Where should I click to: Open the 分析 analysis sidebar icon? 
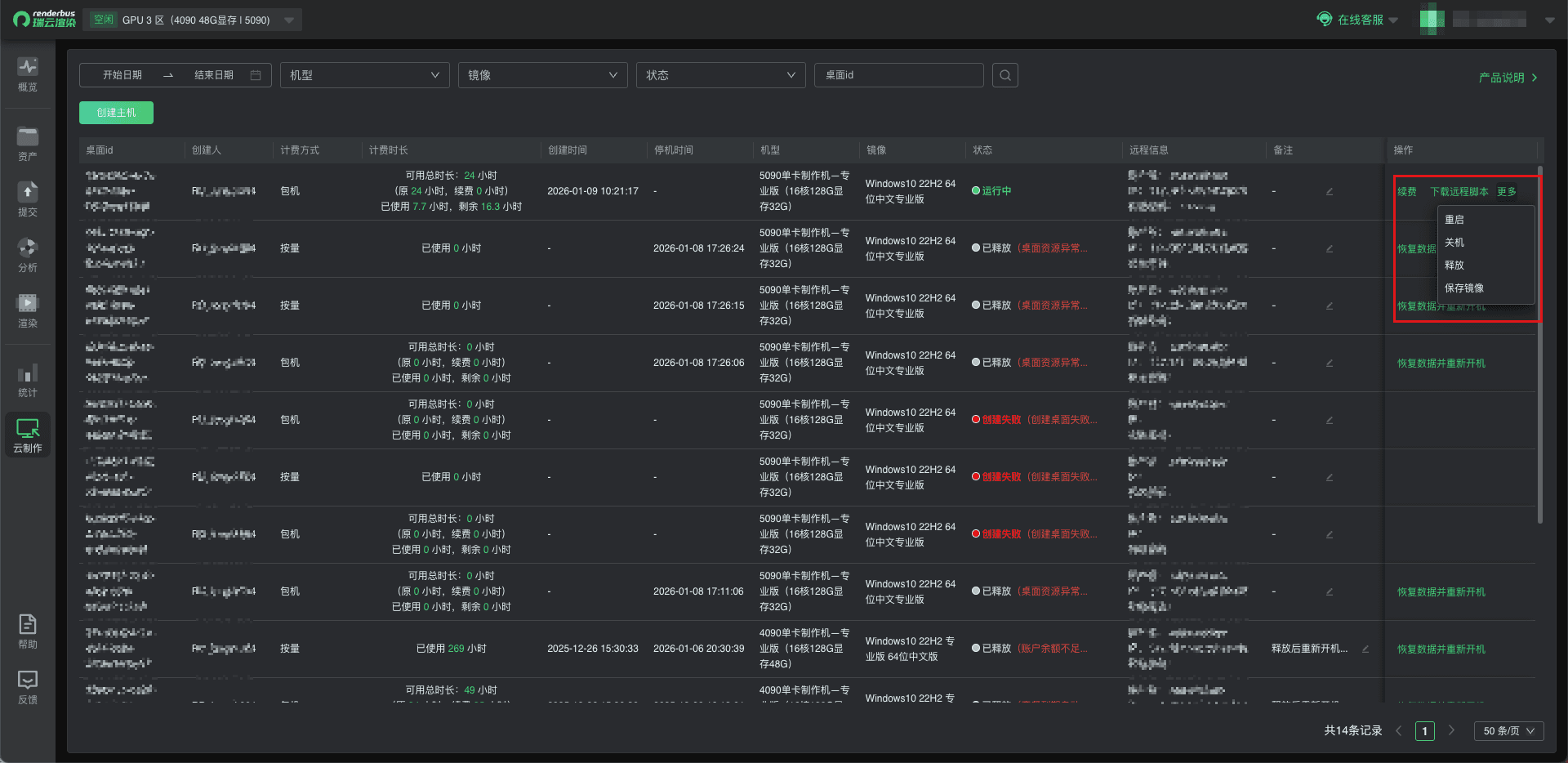tap(28, 255)
